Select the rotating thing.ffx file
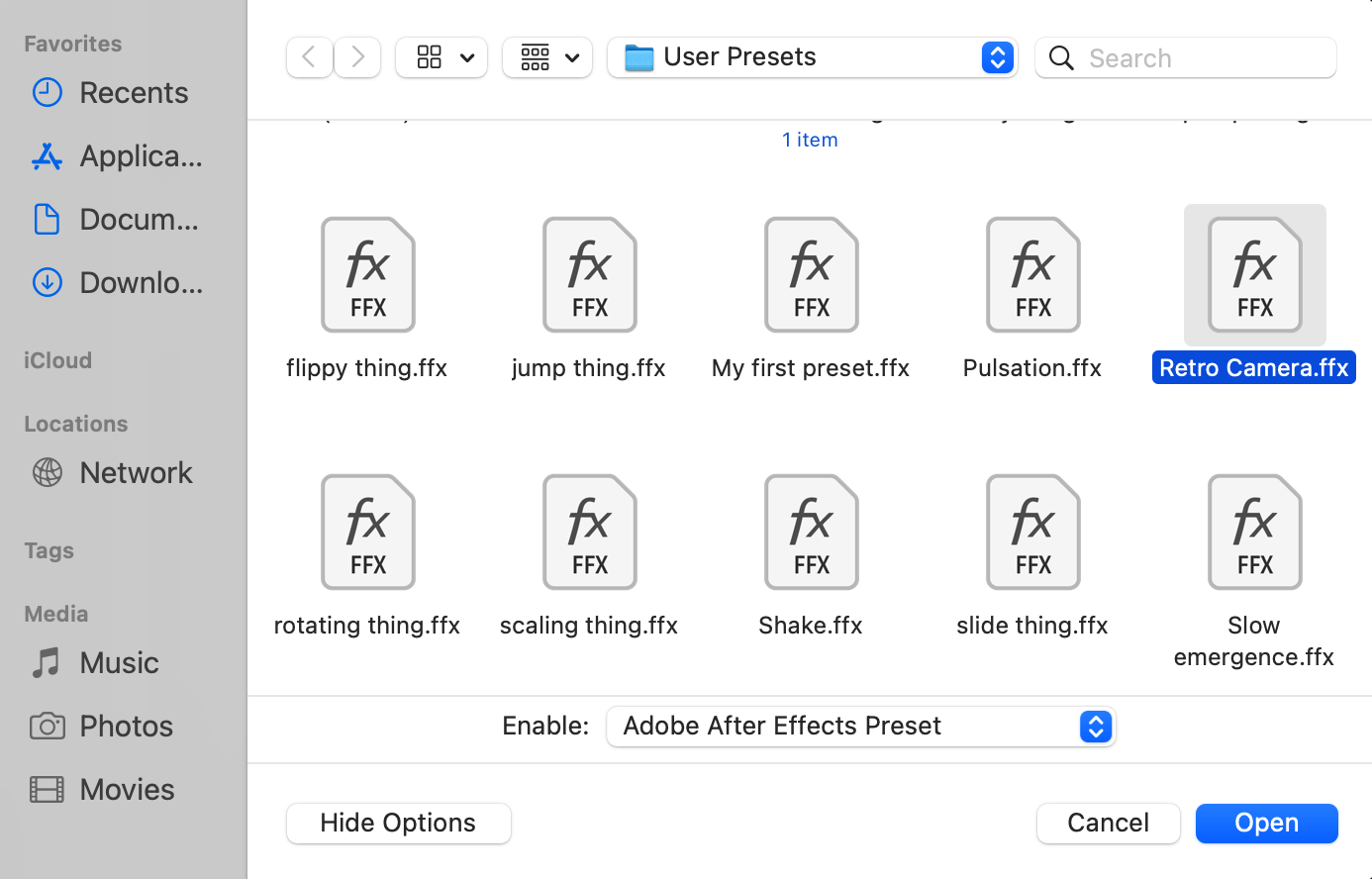1372x879 pixels. pyautogui.click(x=367, y=533)
